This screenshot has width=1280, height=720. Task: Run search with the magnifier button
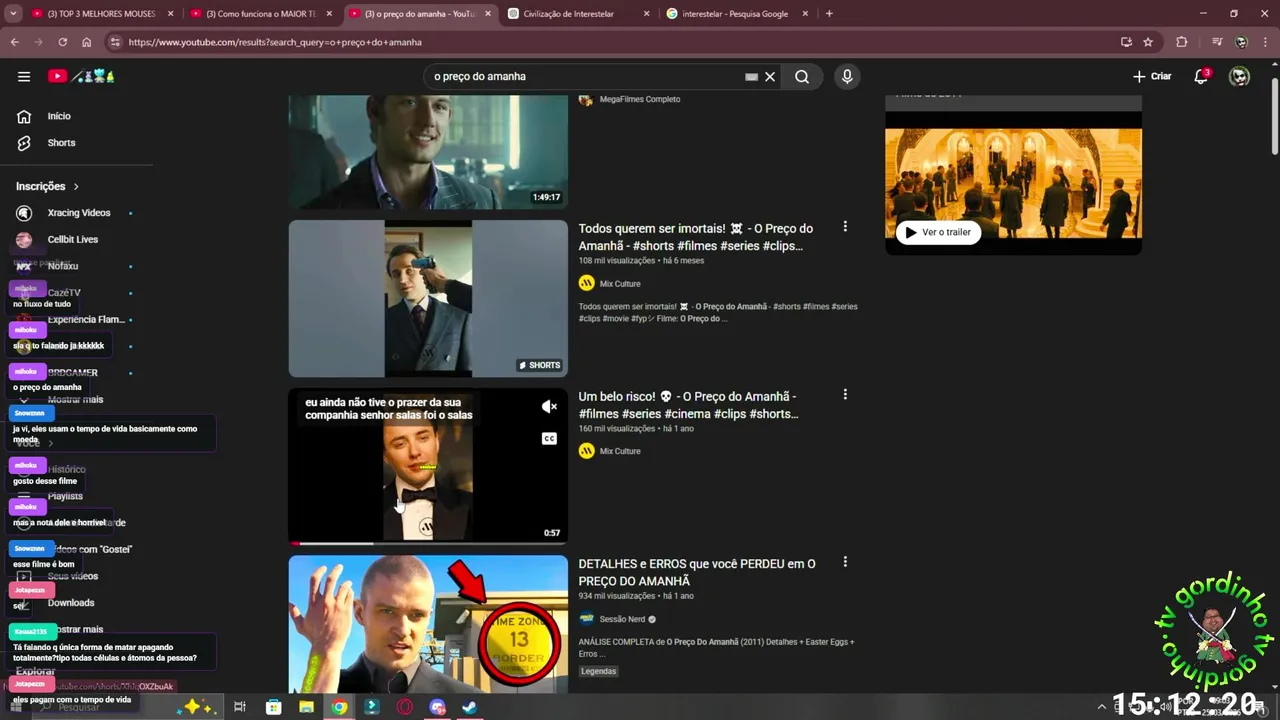[802, 76]
